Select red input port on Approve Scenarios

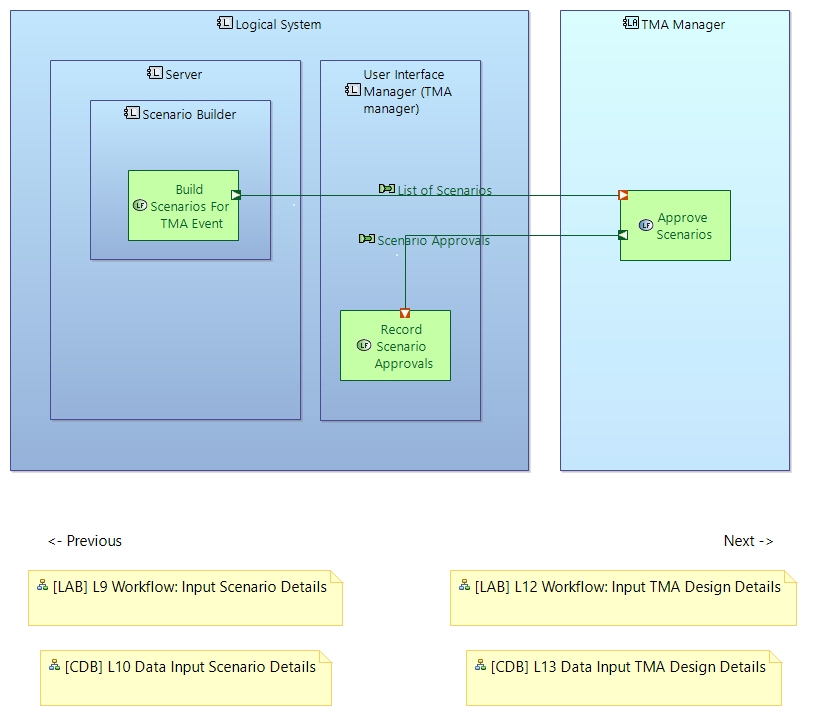tap(623, 195)
